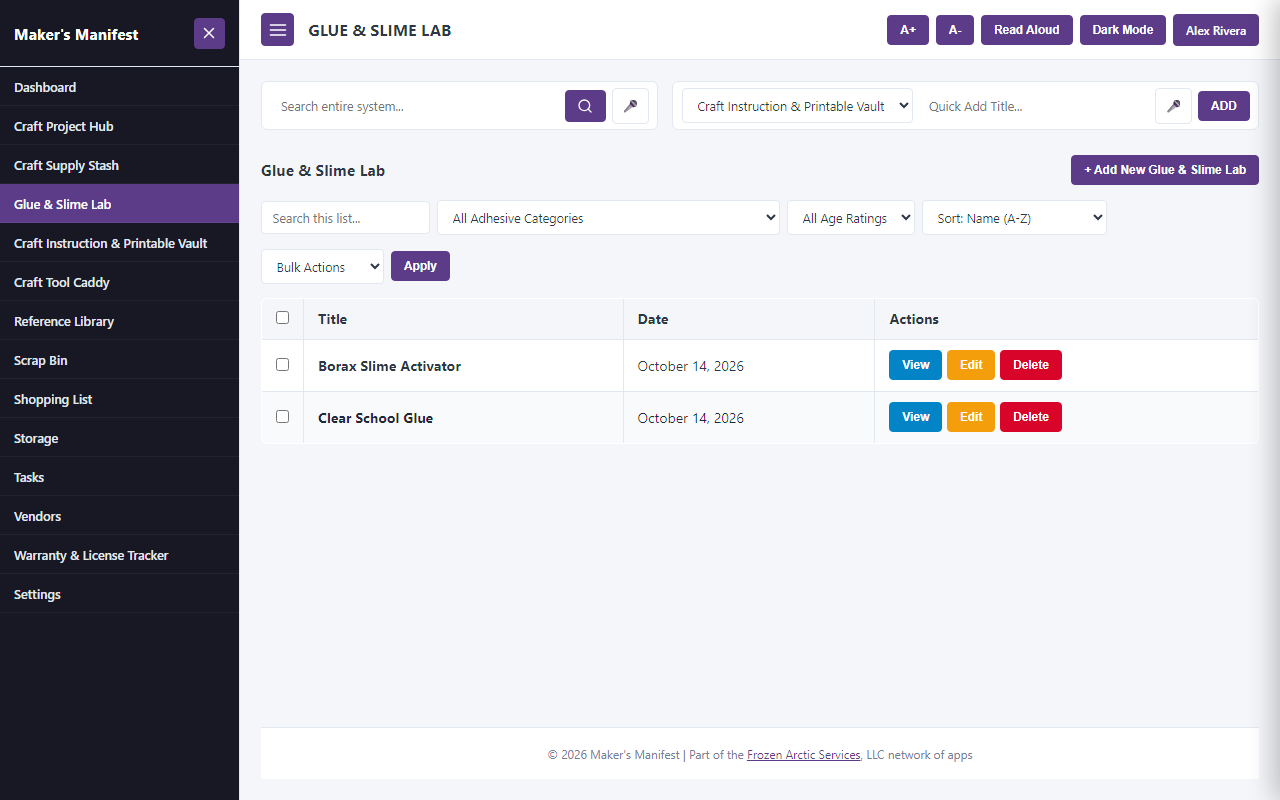Activate microphone icon next to Quick Add
This screenshot has height=800, width=1280.
1173,106
